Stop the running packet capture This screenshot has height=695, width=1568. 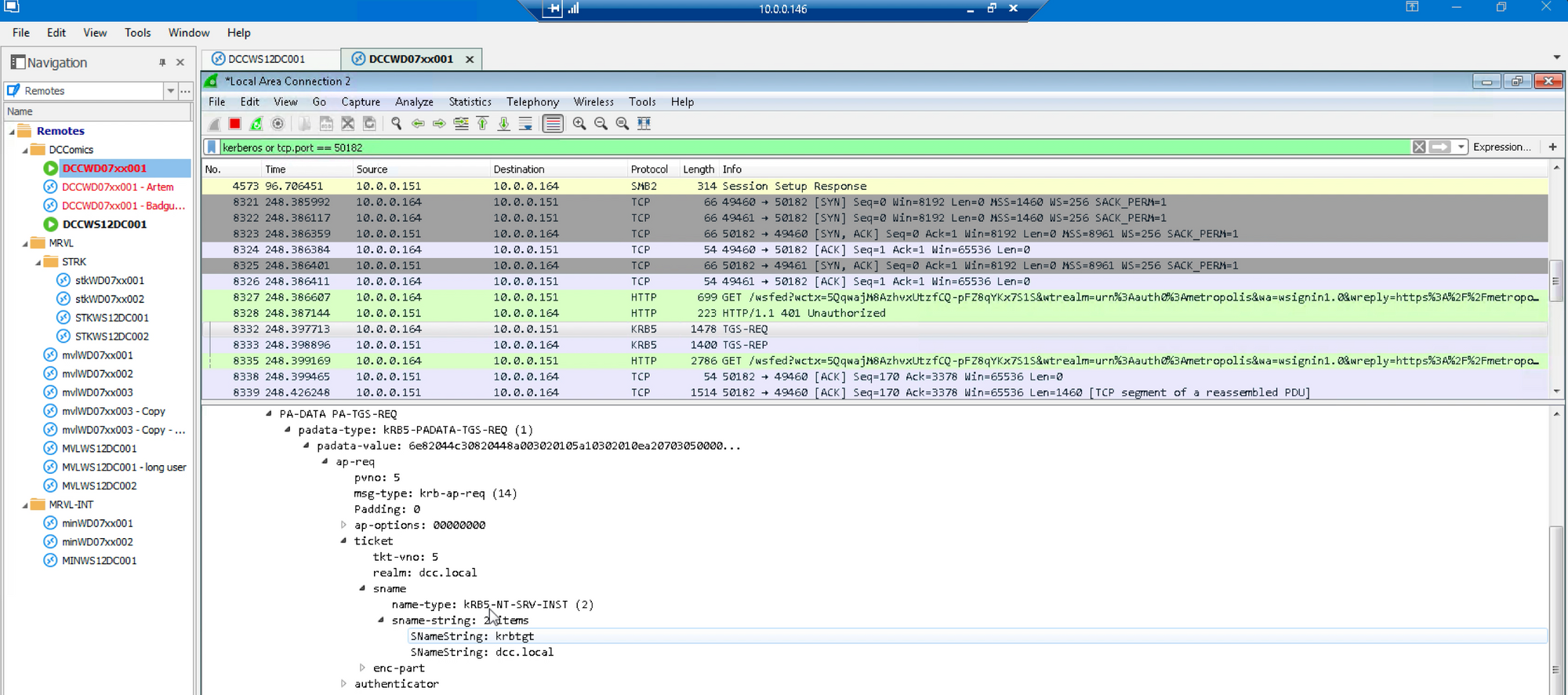pos(234,124)
